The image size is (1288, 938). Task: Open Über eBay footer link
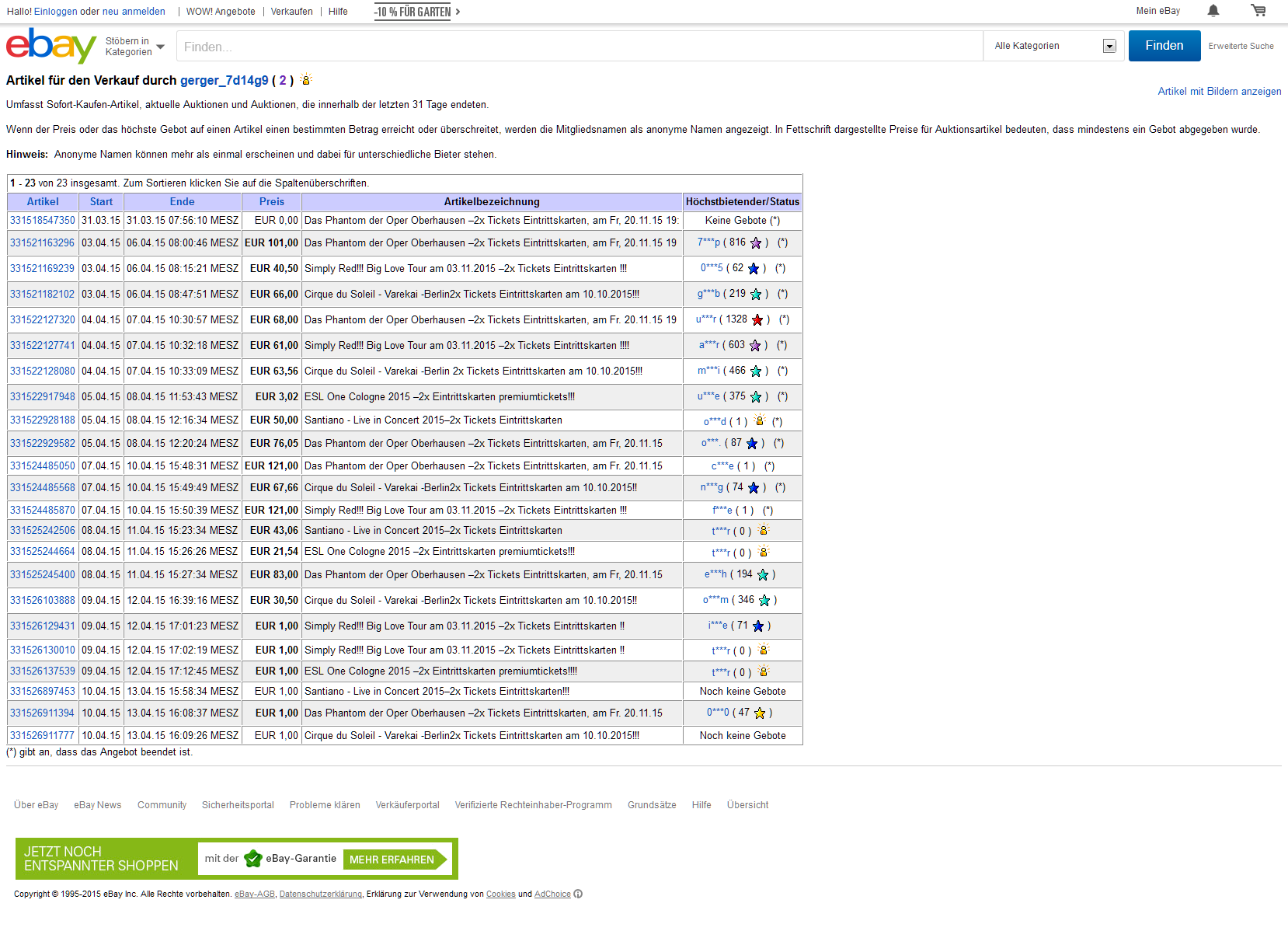36,805
